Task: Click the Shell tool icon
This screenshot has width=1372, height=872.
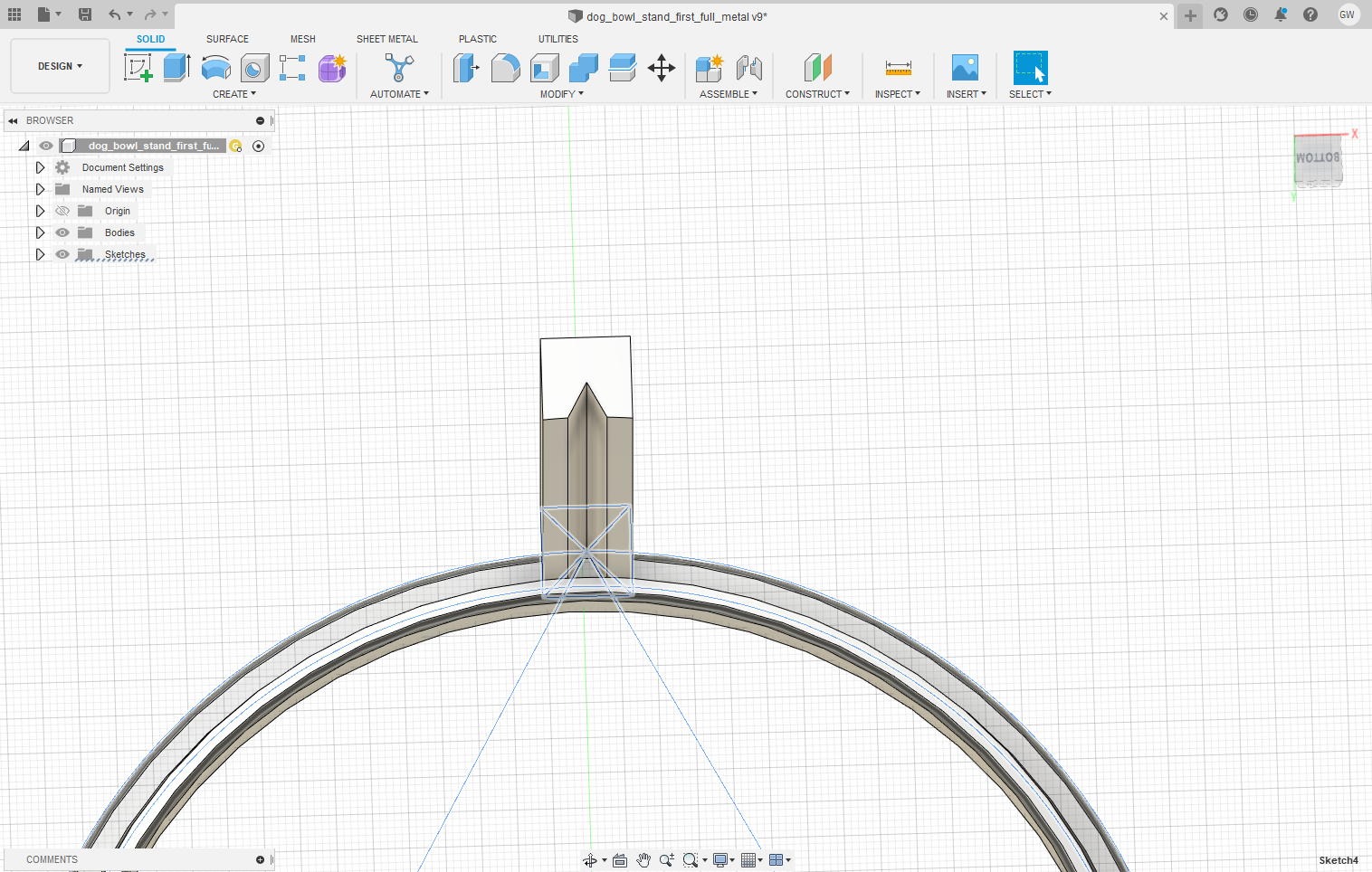Action: pyautogui.click(x=545, y=68)
